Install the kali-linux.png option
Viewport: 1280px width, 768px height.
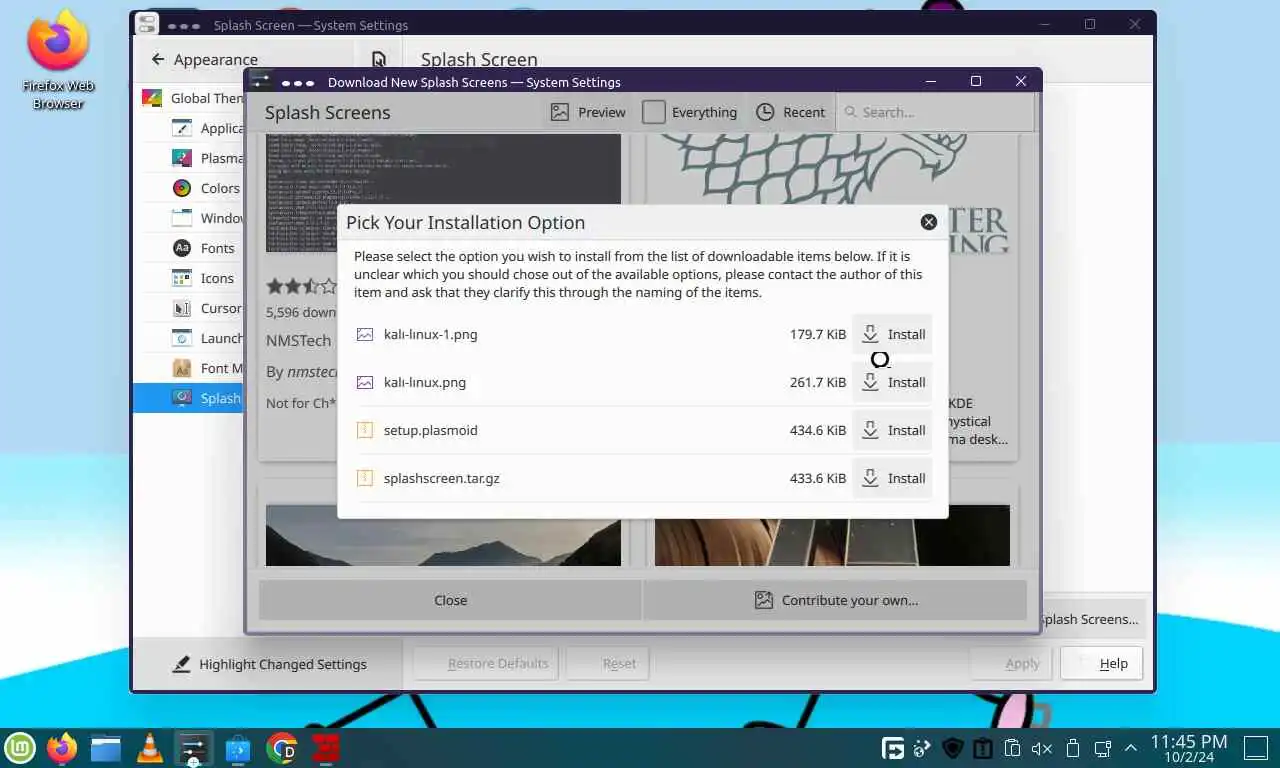[893, 382]
